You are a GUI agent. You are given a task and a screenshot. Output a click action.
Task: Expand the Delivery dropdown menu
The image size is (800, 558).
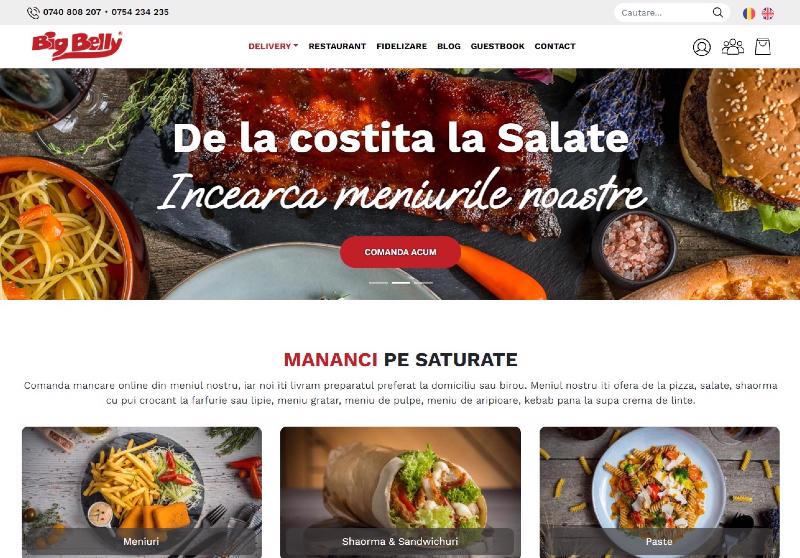[273, 46]
